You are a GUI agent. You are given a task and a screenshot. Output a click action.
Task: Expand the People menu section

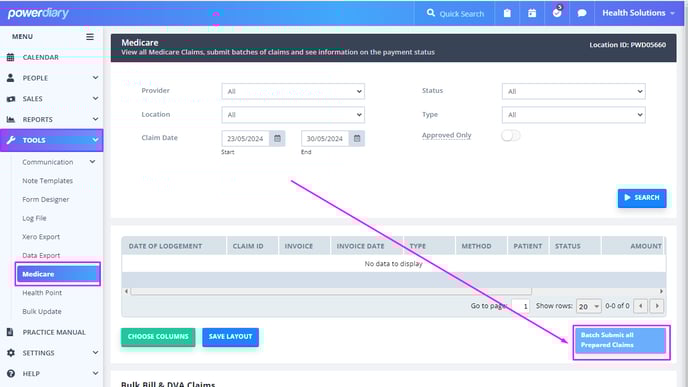(52, 78)
